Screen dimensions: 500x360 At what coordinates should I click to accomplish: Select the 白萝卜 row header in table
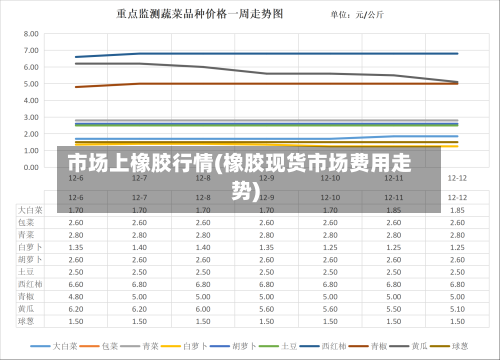(x=30, y=247)
